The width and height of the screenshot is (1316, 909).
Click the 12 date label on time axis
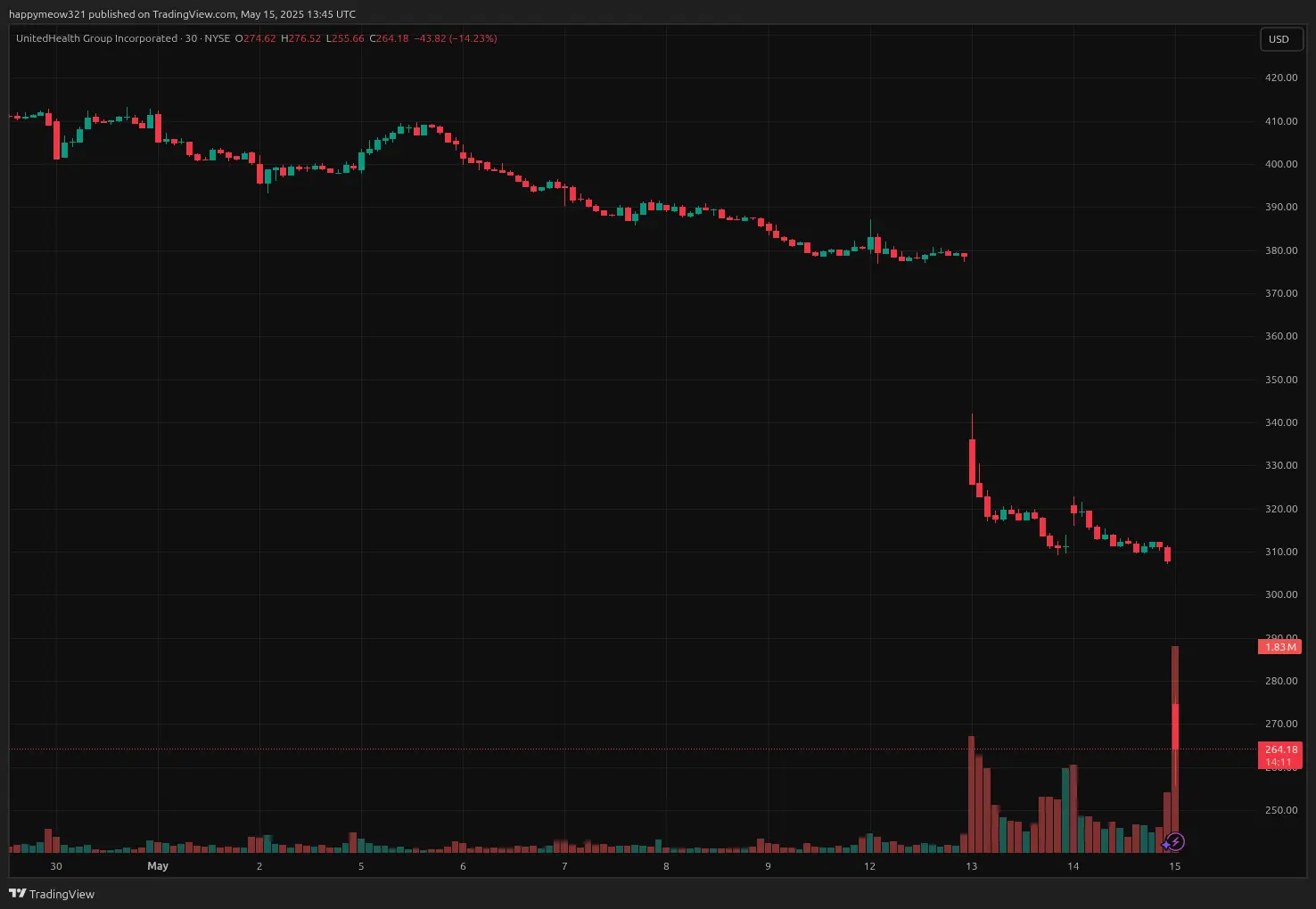(869, 866)
